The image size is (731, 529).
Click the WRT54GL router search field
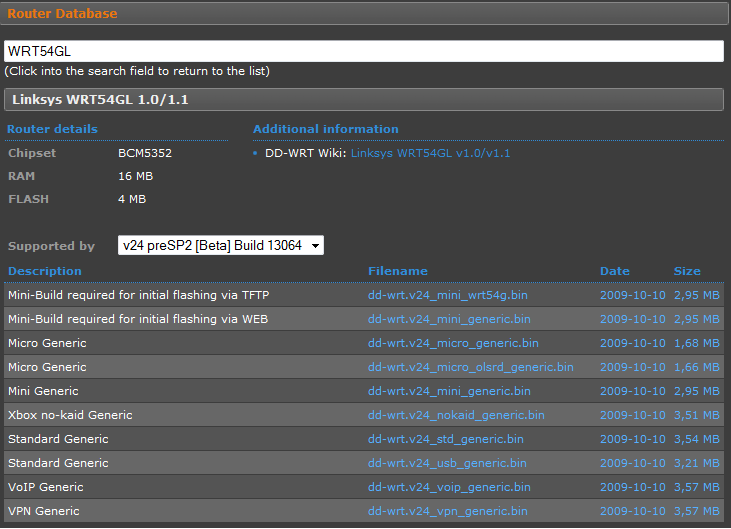(x=363, y=51)
